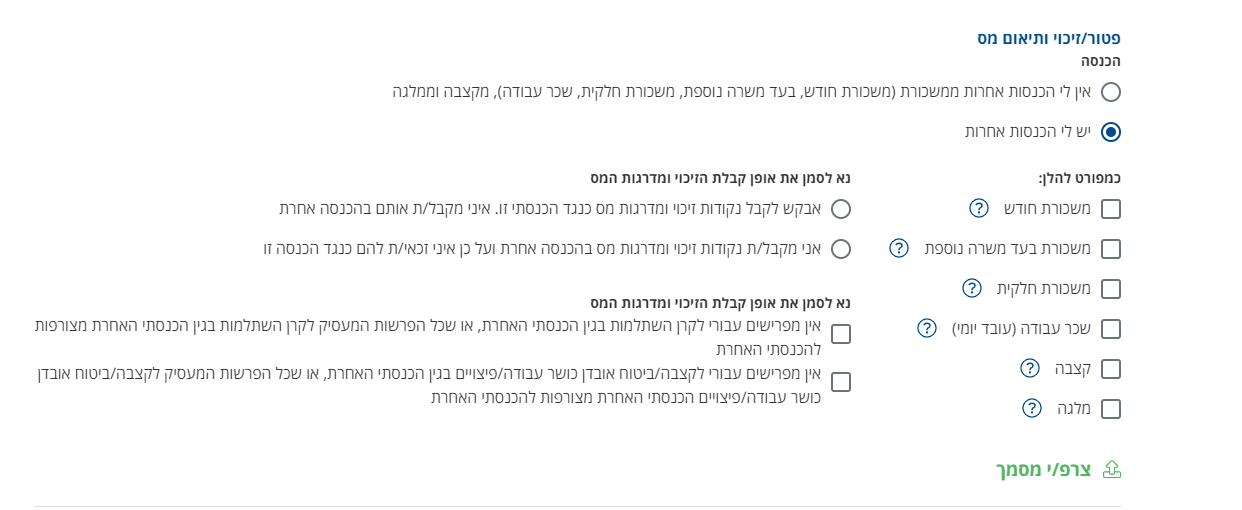
Task: Tick the מלגה checkbox
Action: pos(1110,409)
